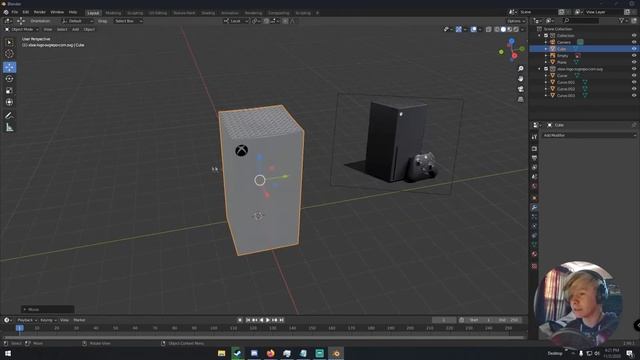
Task: Enable Solid viewport shading mode
Action: [x=503, y=29]
